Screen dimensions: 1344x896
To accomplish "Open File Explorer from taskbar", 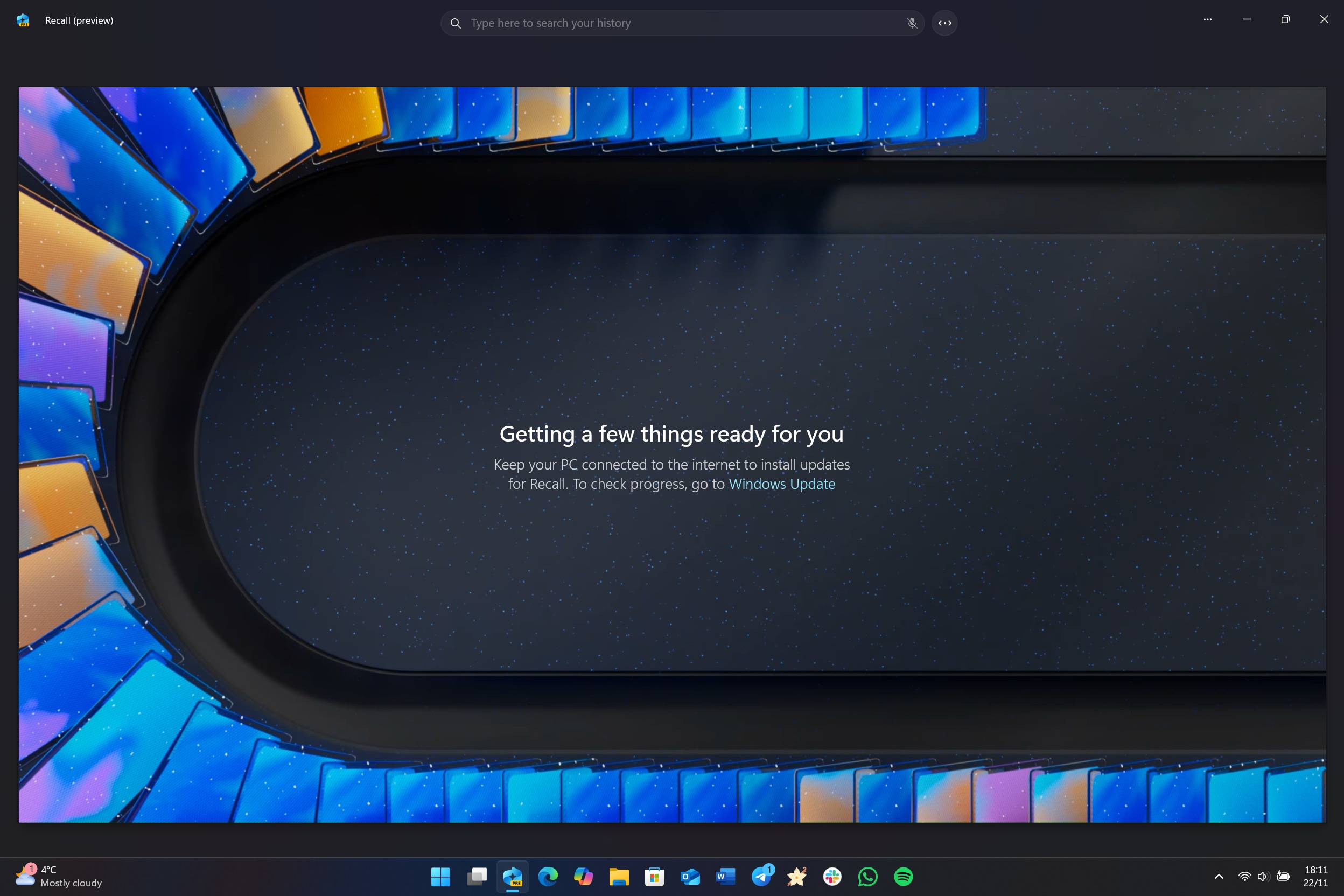I will tap(619, 877).
